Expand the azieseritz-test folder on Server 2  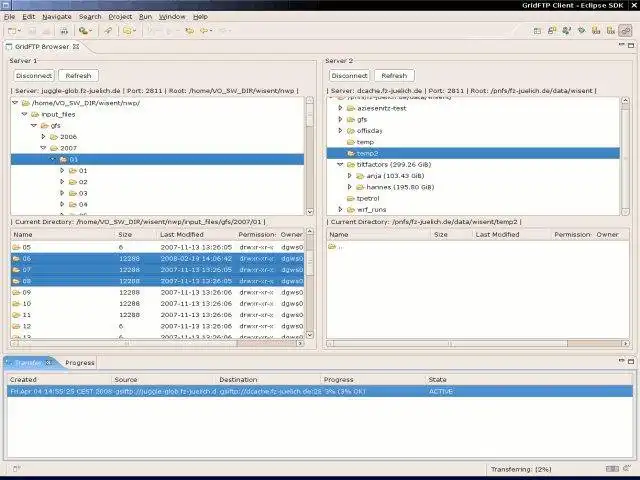(340, 108)
